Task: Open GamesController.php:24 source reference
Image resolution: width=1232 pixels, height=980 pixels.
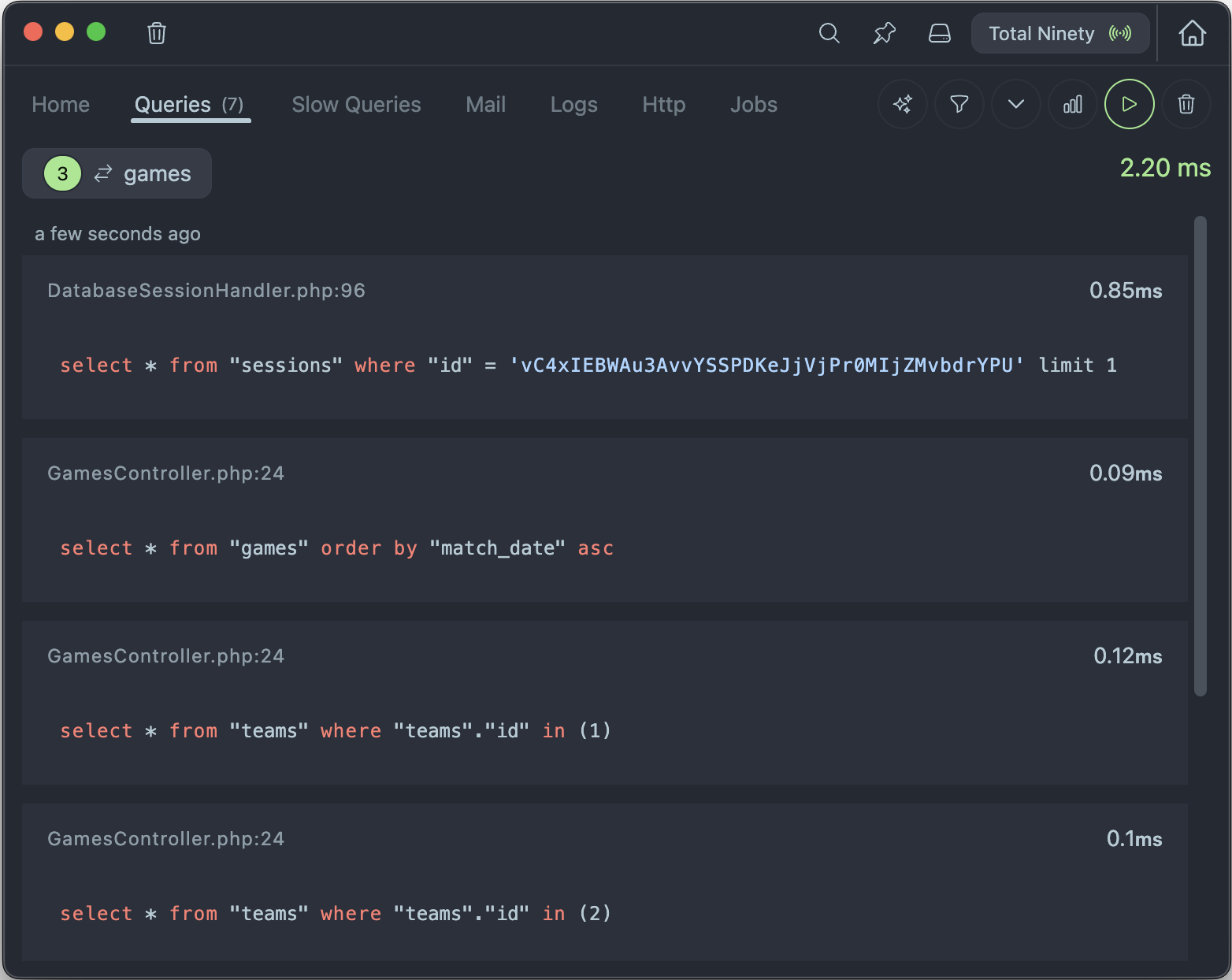Action: pos(165,473)
